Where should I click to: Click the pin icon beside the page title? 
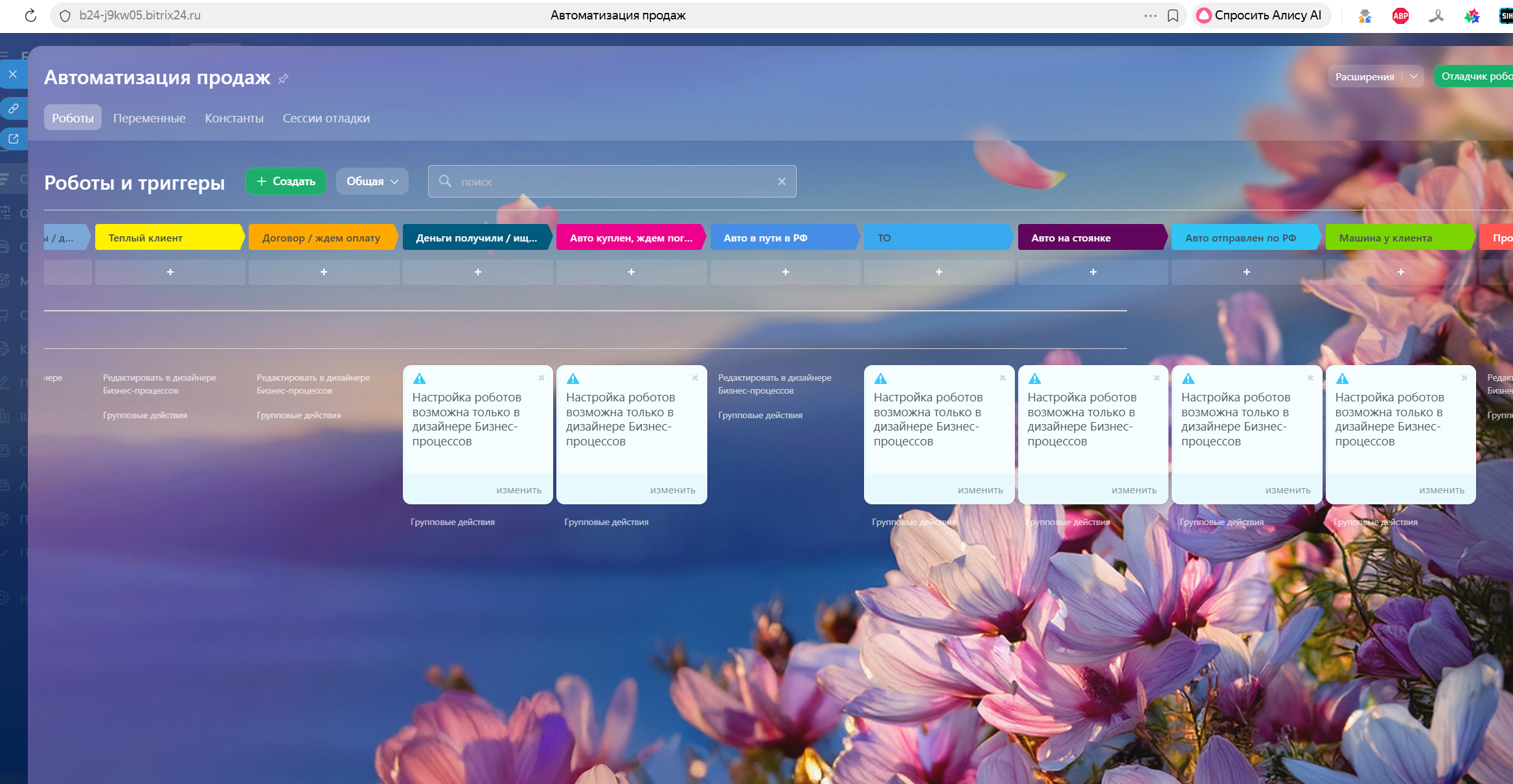click(x=283, y=79)
